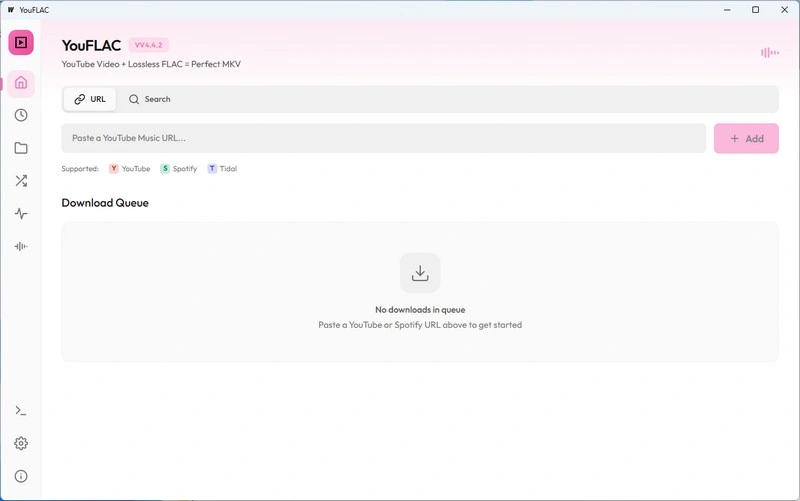The image size is (800, 501).
Task: Click the Tidal T badge icon
Action: [x=212, y=168]
